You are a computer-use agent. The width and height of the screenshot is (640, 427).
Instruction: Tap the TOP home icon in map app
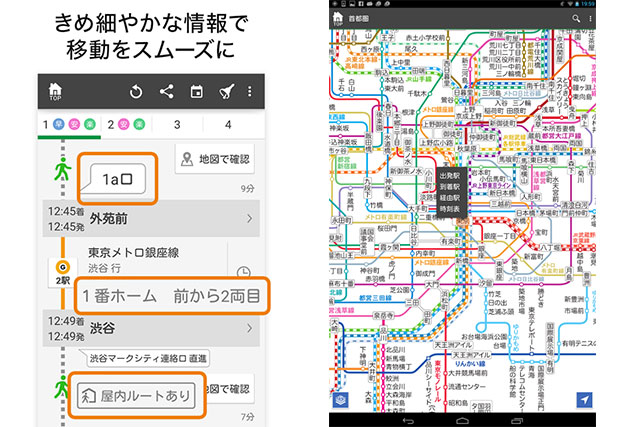(338, 18)
